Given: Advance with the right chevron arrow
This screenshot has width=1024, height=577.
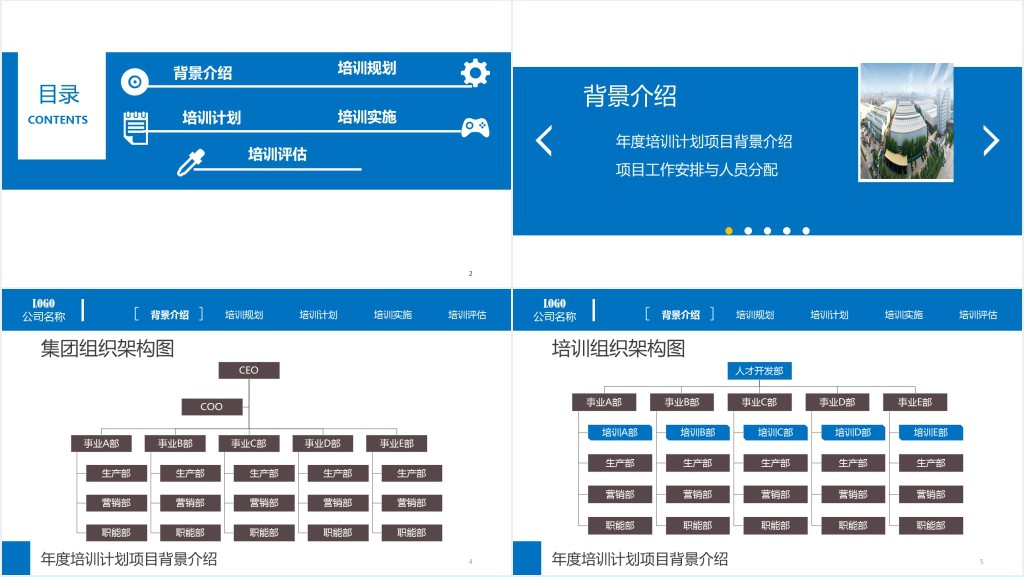Looking at the screenshot, I should pos(990,141).
